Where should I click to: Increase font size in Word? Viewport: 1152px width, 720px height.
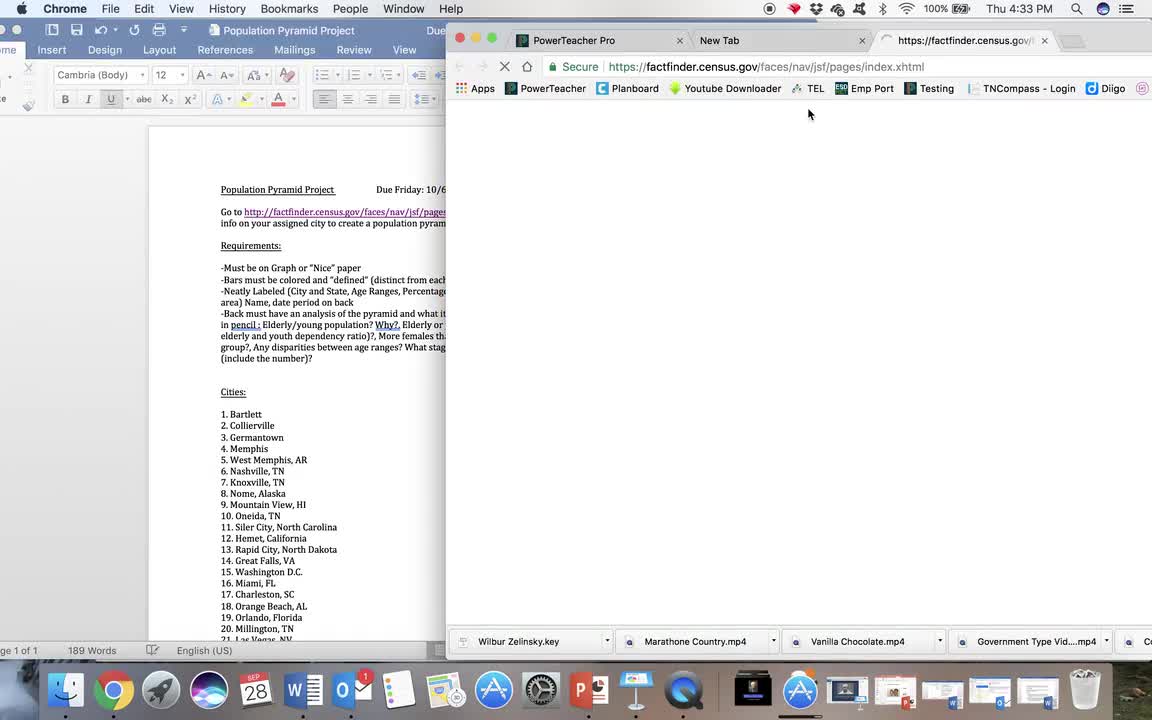click(x=203, y=75)
